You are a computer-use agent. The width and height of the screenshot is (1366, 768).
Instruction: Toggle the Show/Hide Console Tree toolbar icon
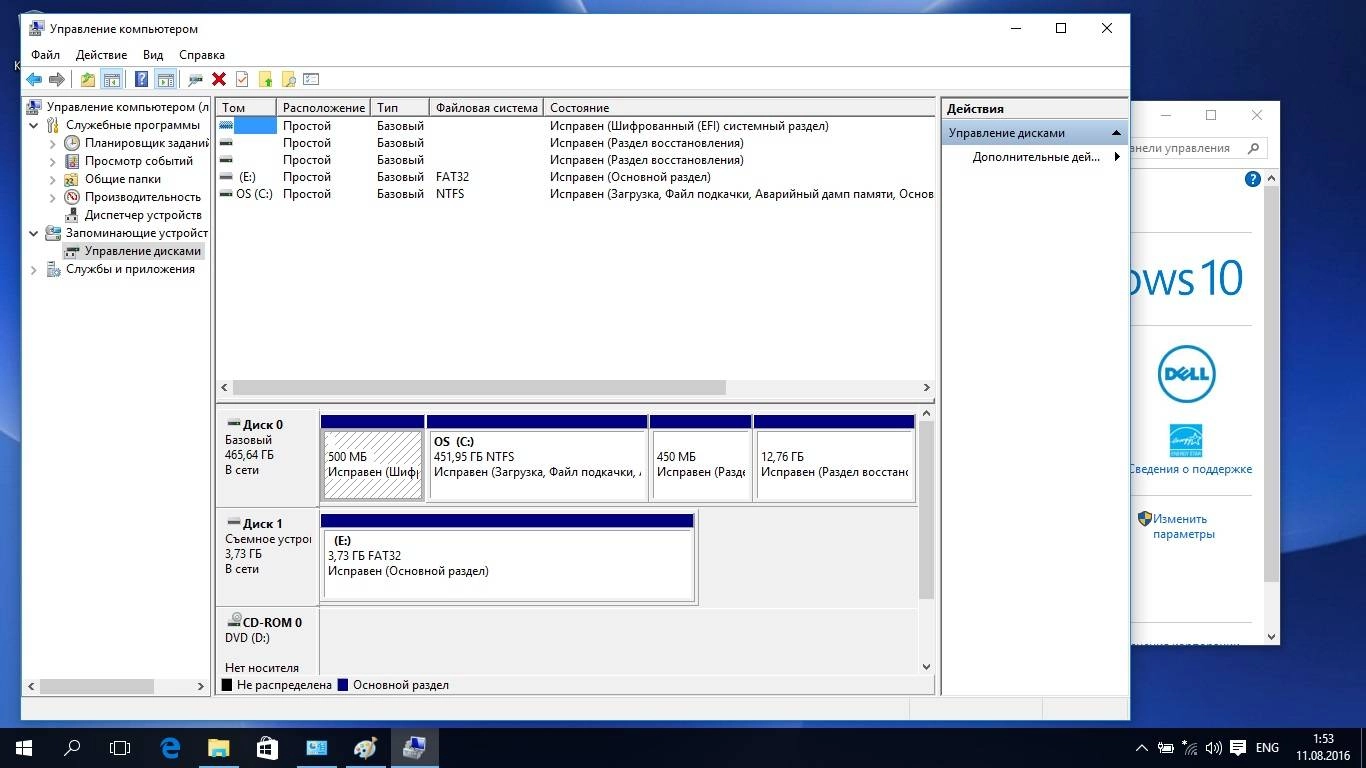(x=112, y=79)
